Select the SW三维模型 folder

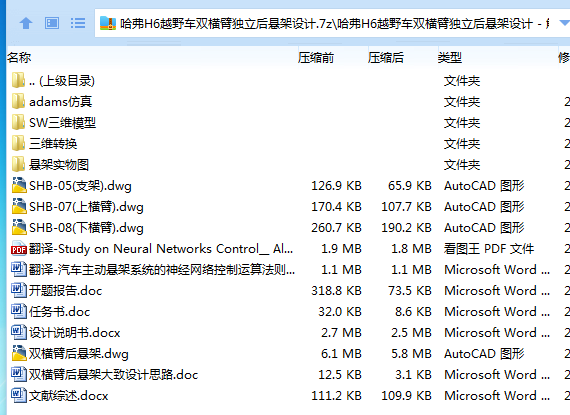tap(63, 123)
